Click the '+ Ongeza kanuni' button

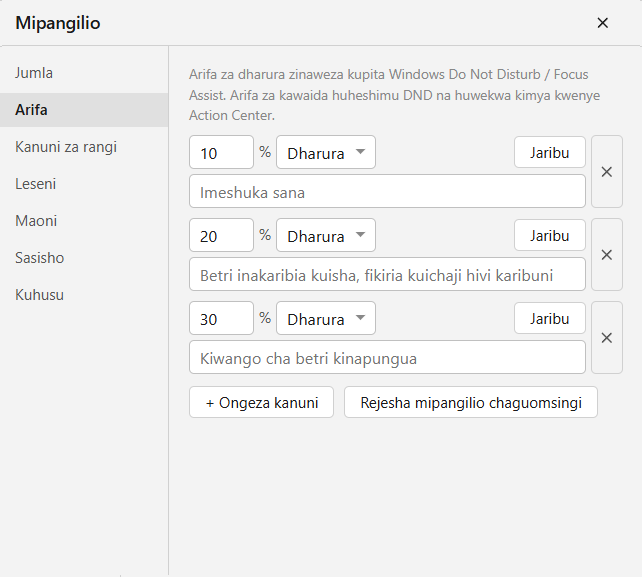pyautogui.click(x=261, y=402)
